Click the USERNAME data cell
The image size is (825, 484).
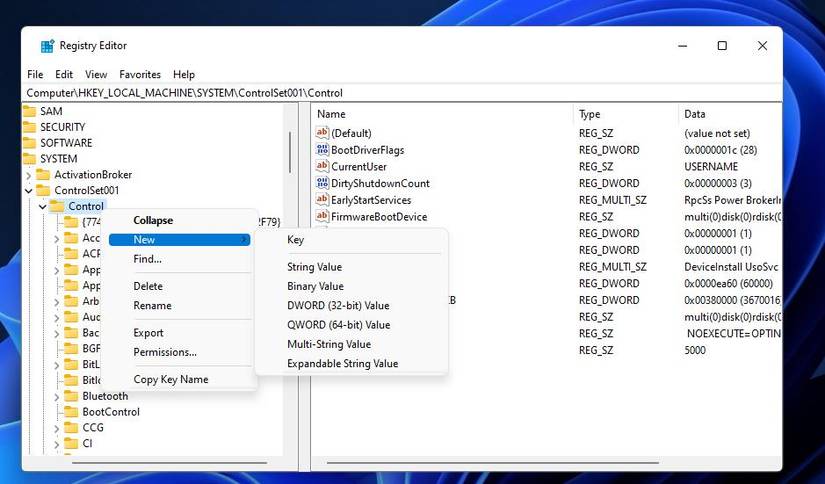tap(711, 167)
